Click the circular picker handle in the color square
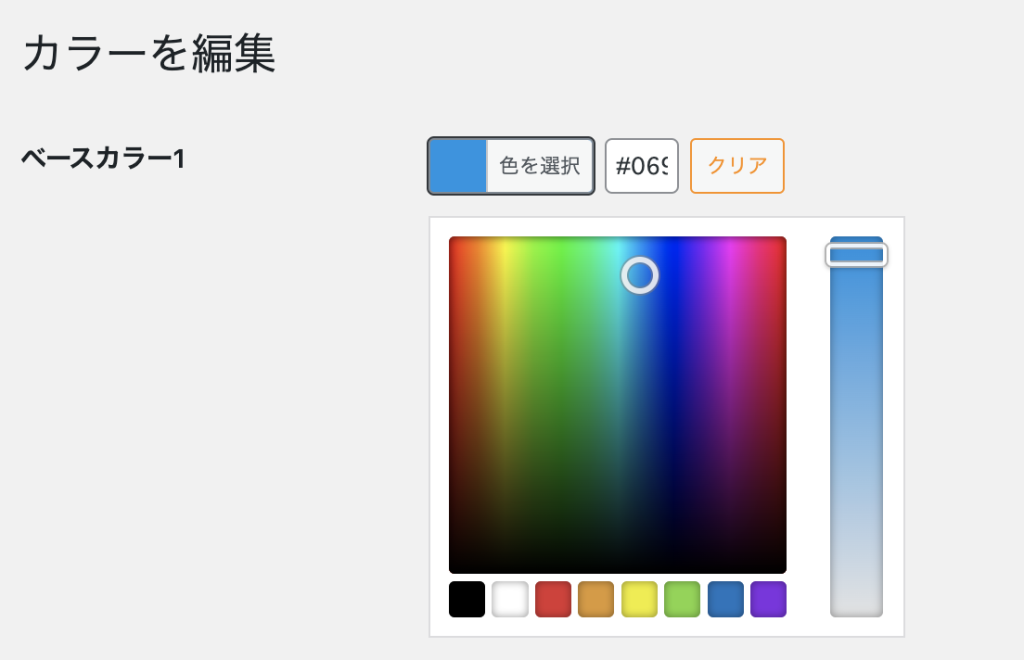The image size is (1024, 660). pyautogui.click(x=640, y=275)
